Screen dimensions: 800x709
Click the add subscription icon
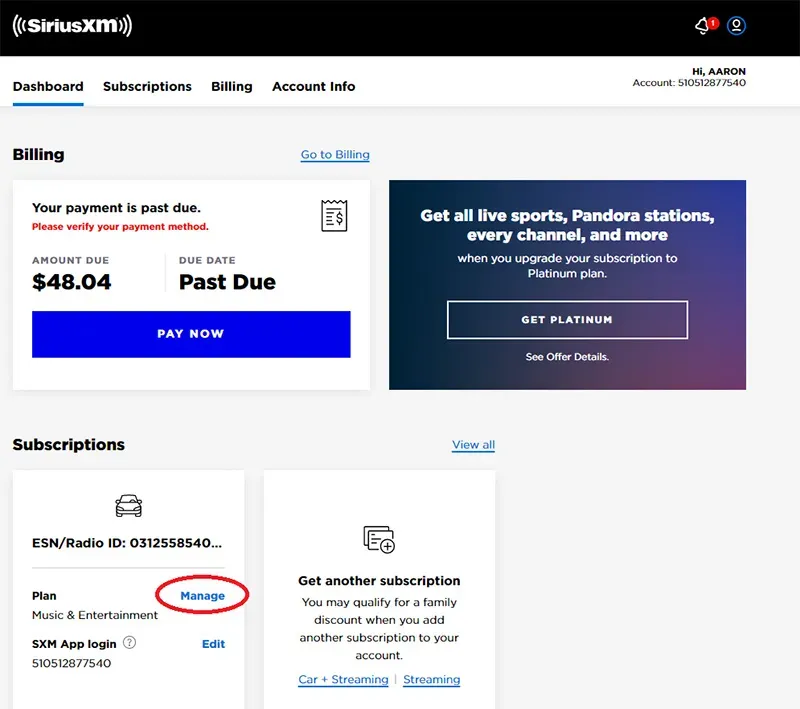[x=379, y=540]
